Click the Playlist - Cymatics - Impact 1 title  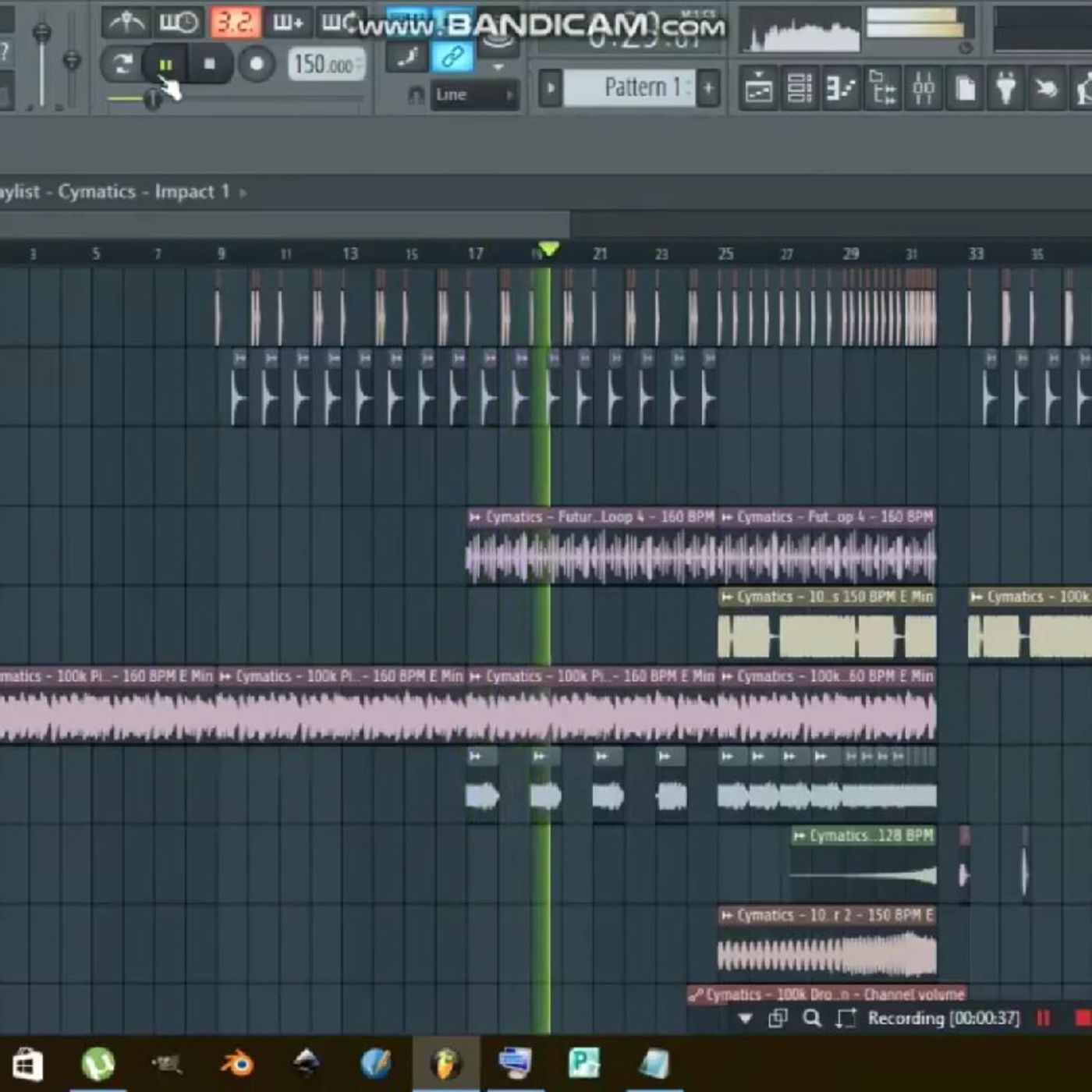(x=115, y=192)
